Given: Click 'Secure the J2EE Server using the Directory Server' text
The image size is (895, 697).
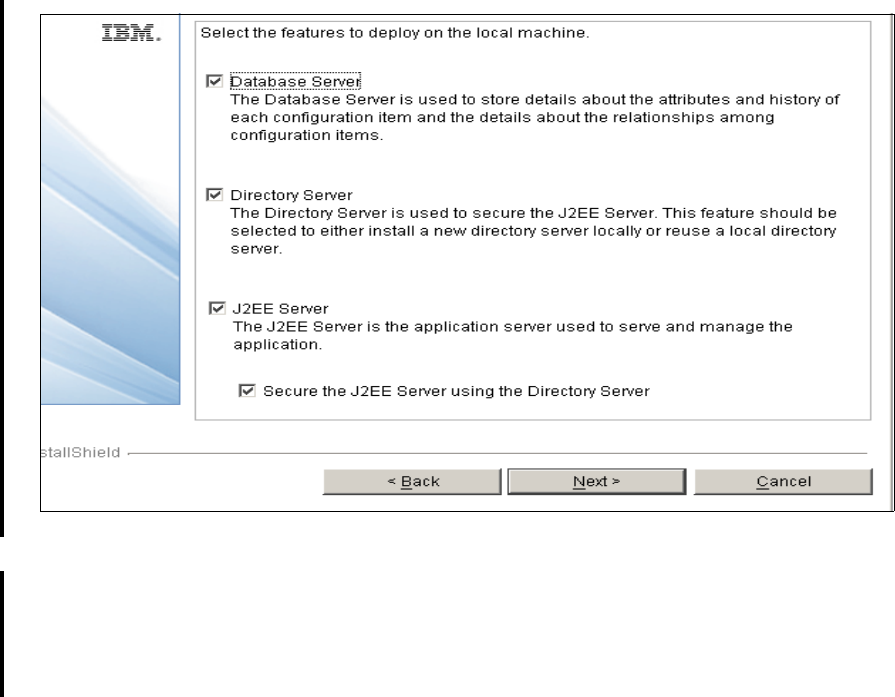Looking at the screenshot, I should coord(456,391).
